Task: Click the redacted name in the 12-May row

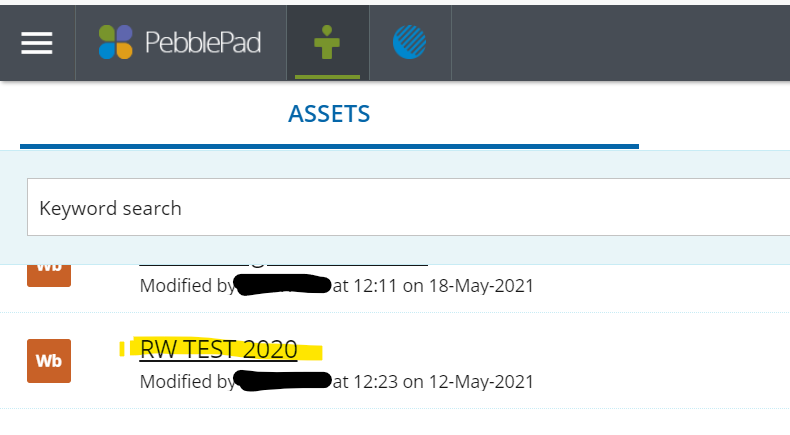Action: (283, 381)
